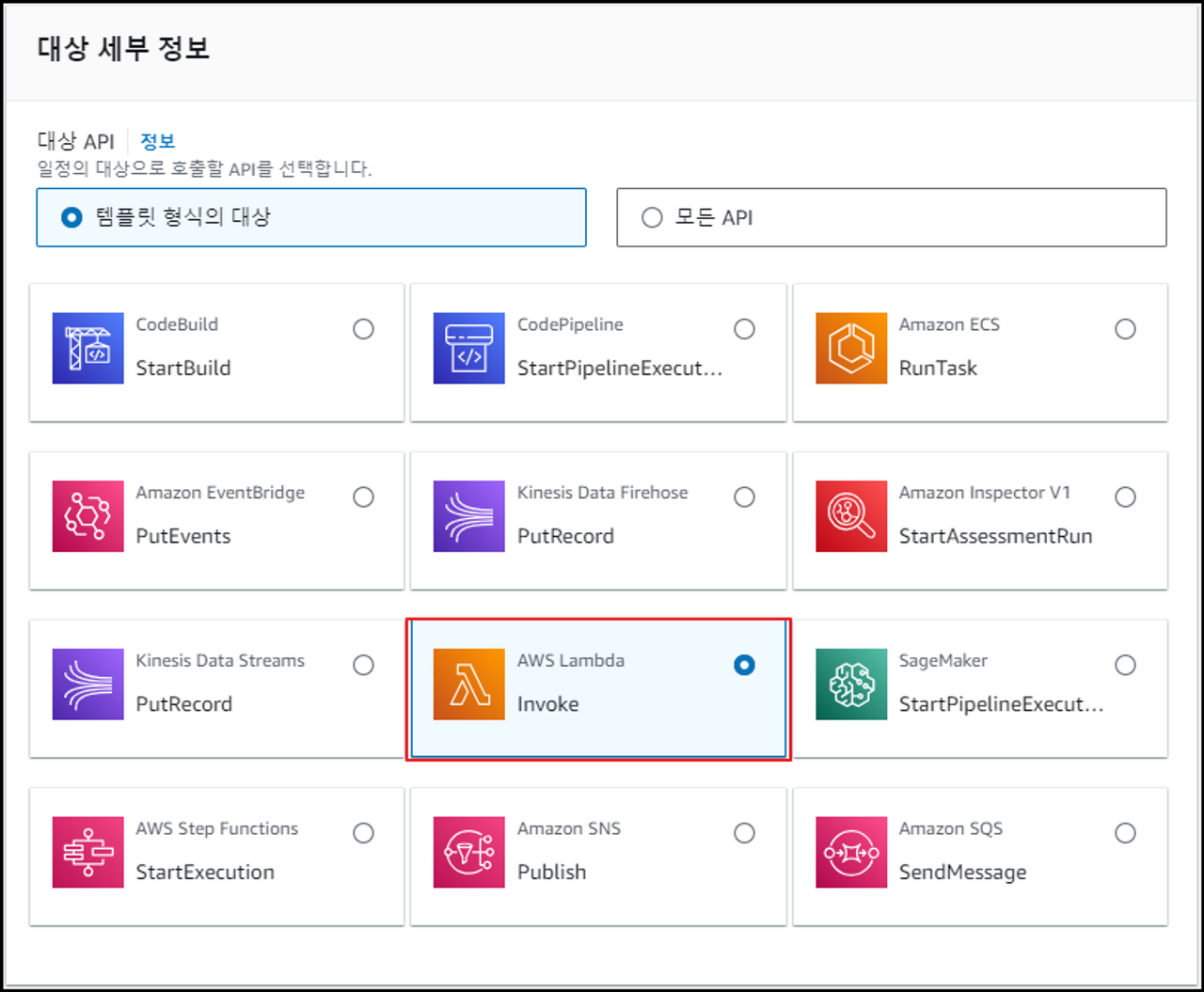The image size is (1204, 992).
Task: Click the StartAssessmentRun text
Action: click(x=995, y=536)
